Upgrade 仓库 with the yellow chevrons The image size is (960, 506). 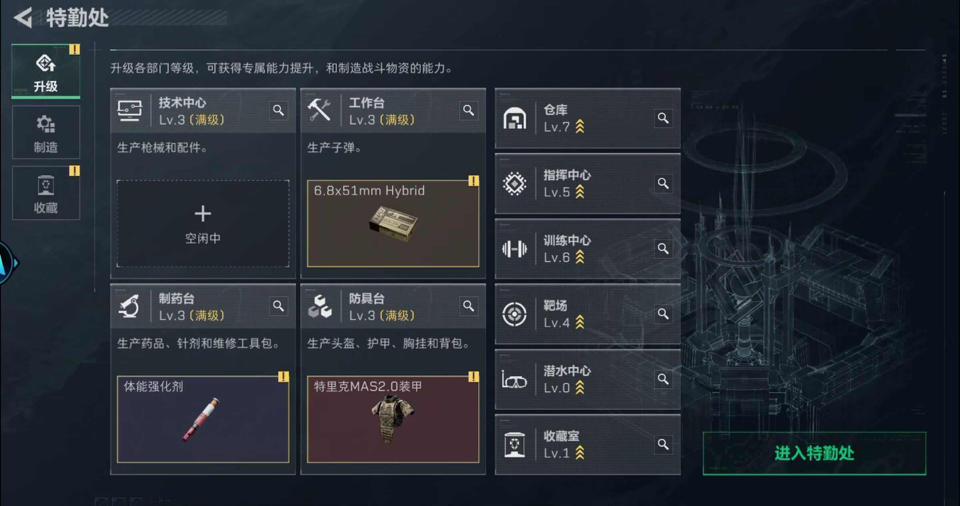pyautogui.click(x=580, y=127)
